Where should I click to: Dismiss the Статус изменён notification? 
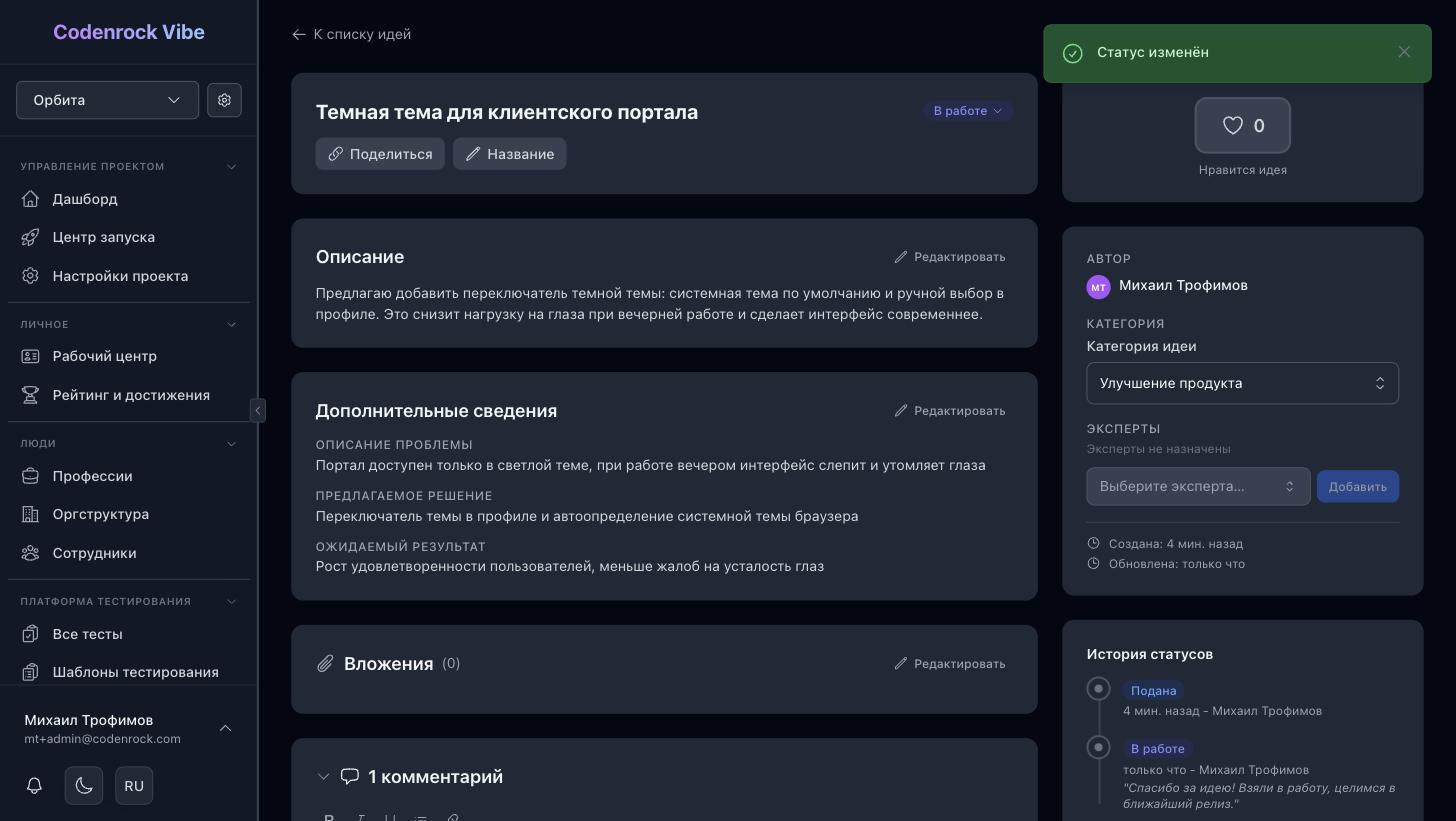click(1404, 52)
